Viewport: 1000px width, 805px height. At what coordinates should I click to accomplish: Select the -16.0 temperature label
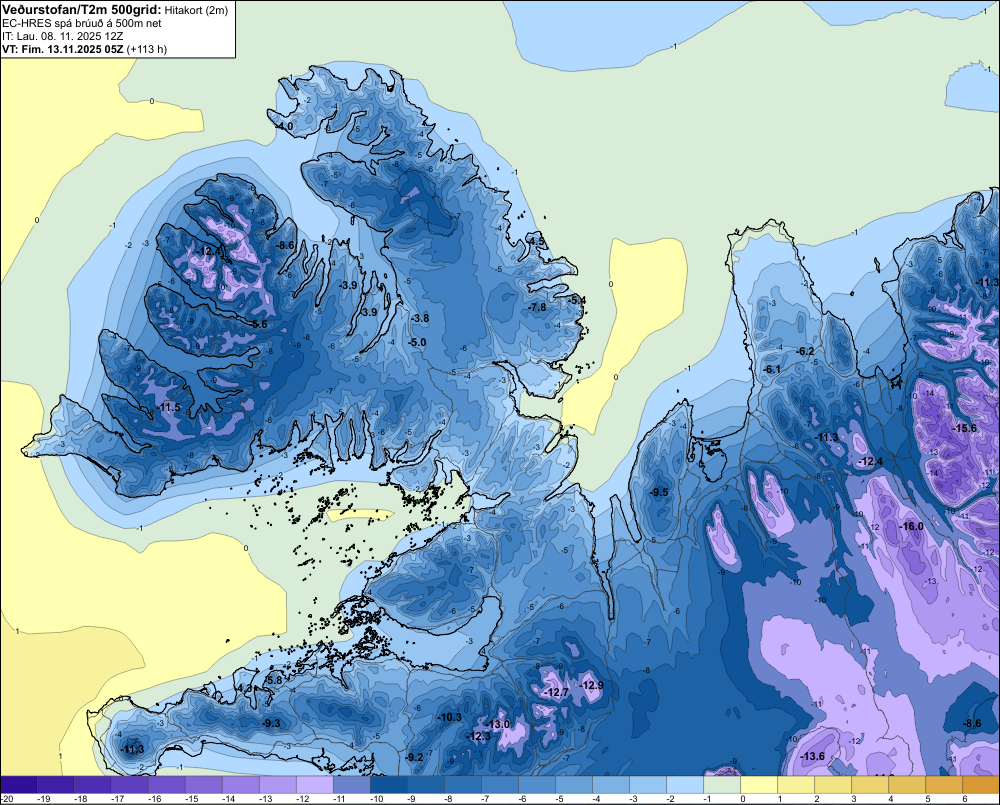(x=911, y=526)
